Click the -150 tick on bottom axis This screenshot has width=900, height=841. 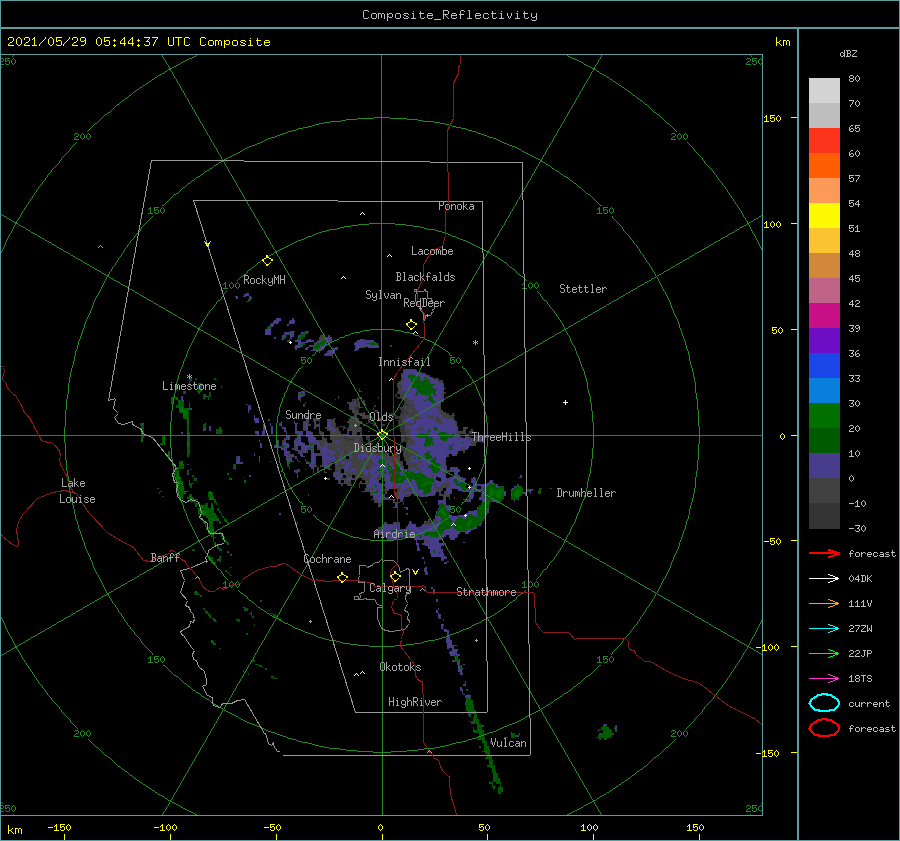(x=59, y=827)
